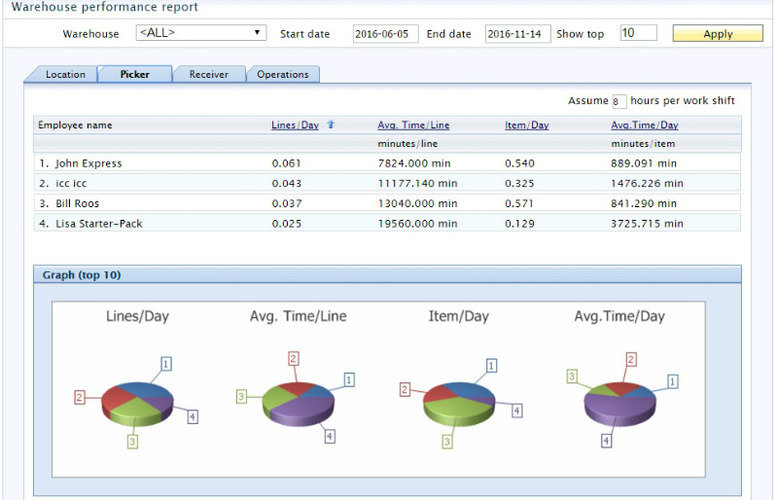This screenshot has width=778, height=500.
Task: Click the 3725.715 min value
Action: click(x=647, y=223)
